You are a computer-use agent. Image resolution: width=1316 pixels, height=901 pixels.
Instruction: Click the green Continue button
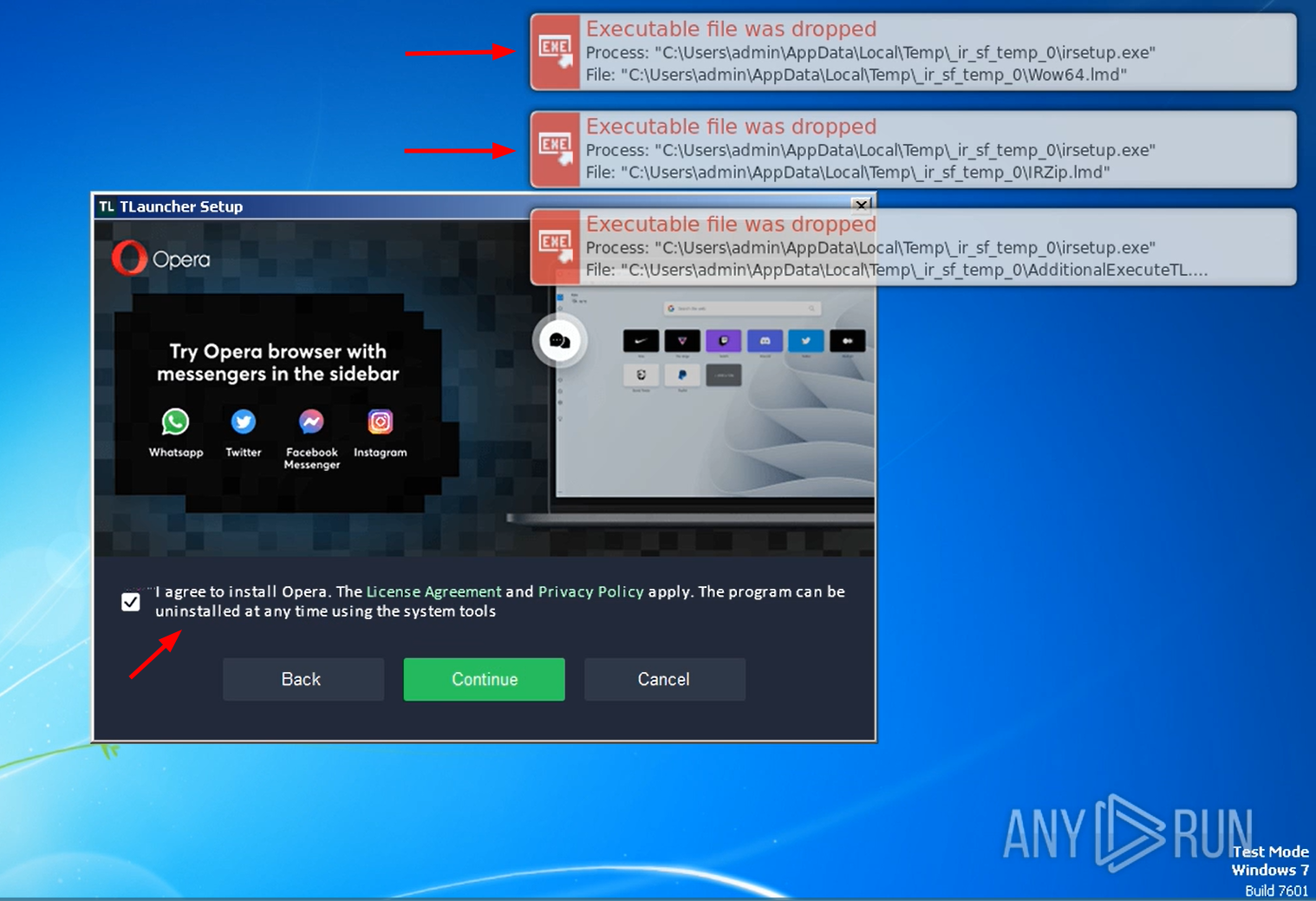coord(484,679)
